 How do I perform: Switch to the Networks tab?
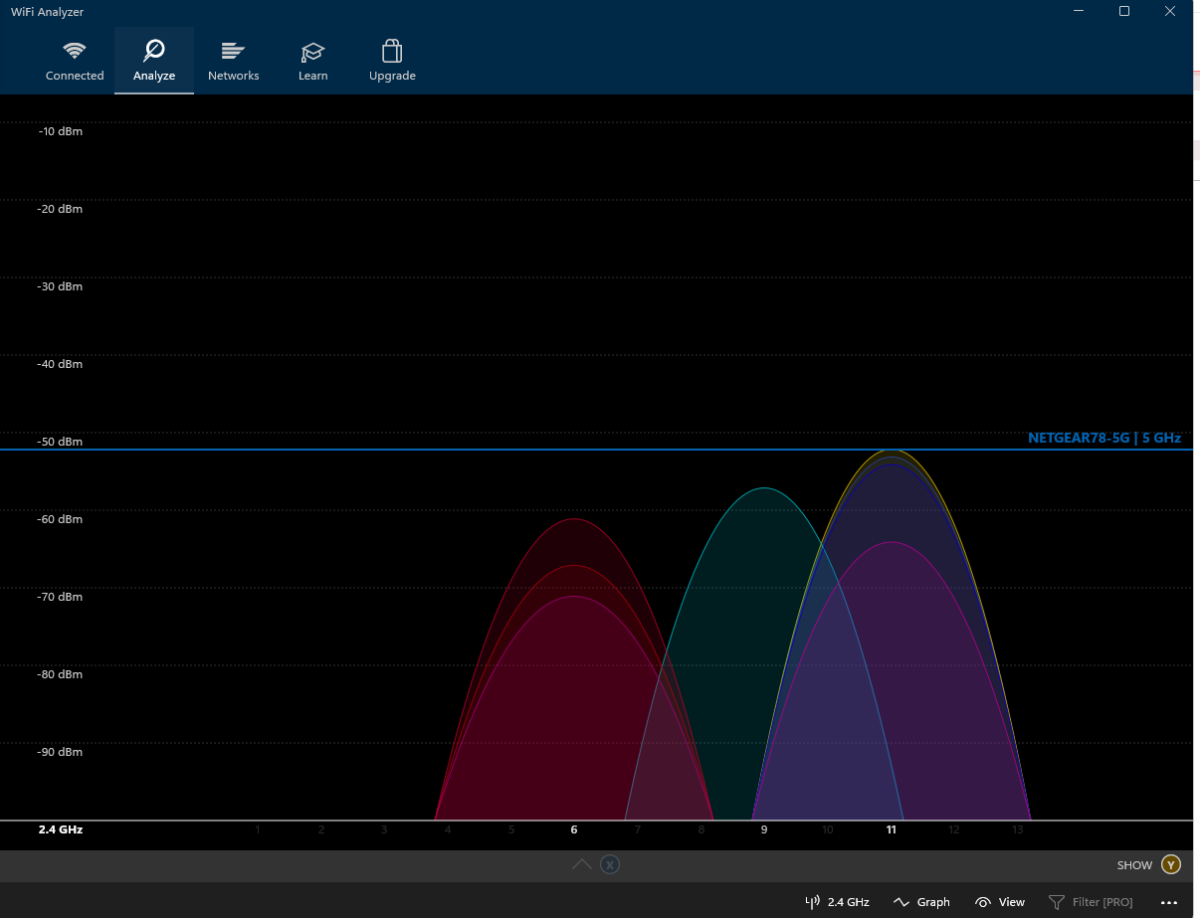pos(233,61)
